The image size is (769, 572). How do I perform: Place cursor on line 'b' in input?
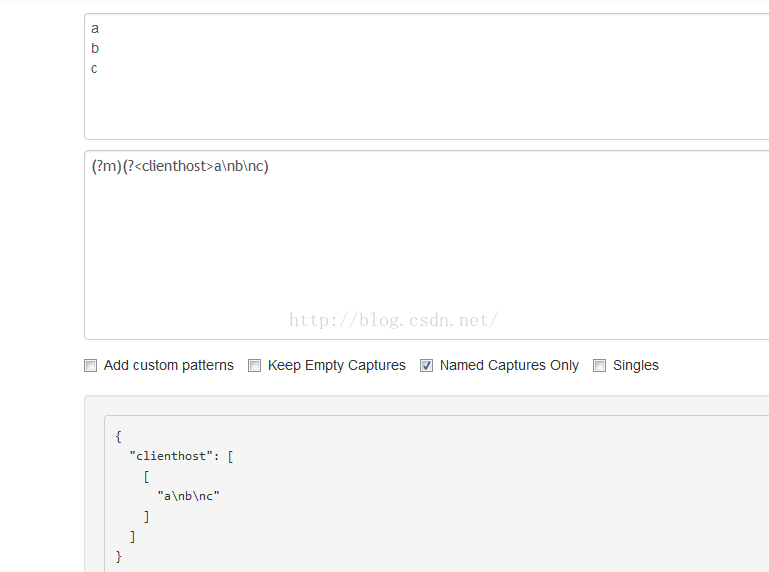tap(95, 48)
